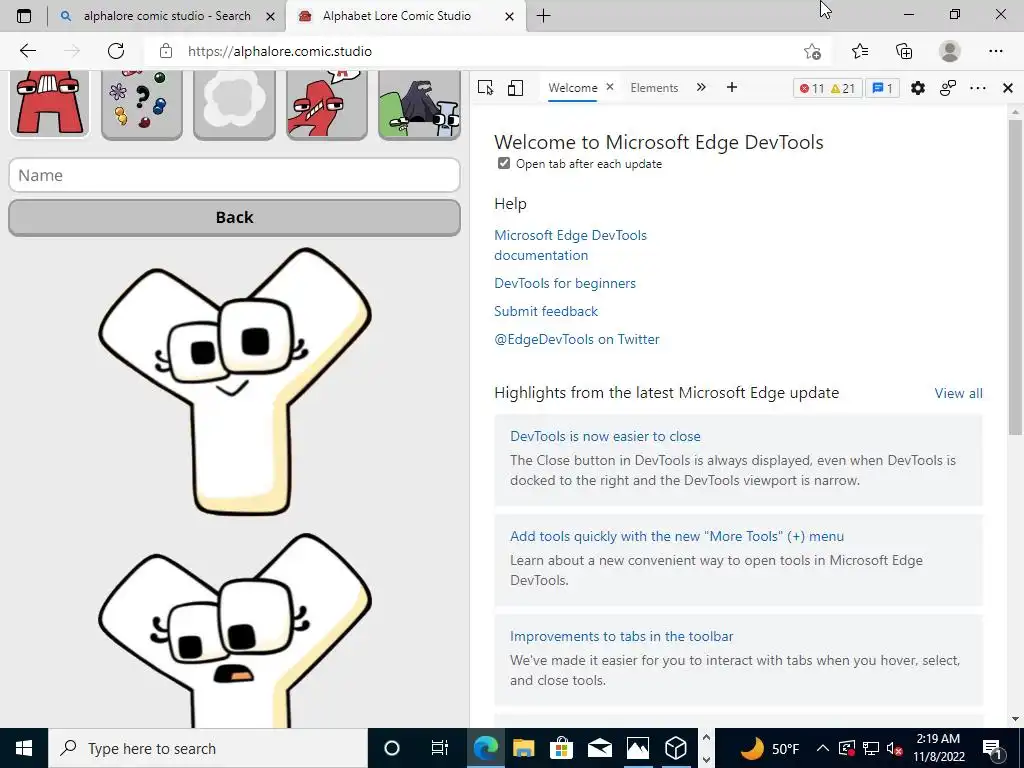Viewport: 1024px width, 768px height.
Task: View site information lock icon
Action: pyautogui.click(x=166, y=51)
